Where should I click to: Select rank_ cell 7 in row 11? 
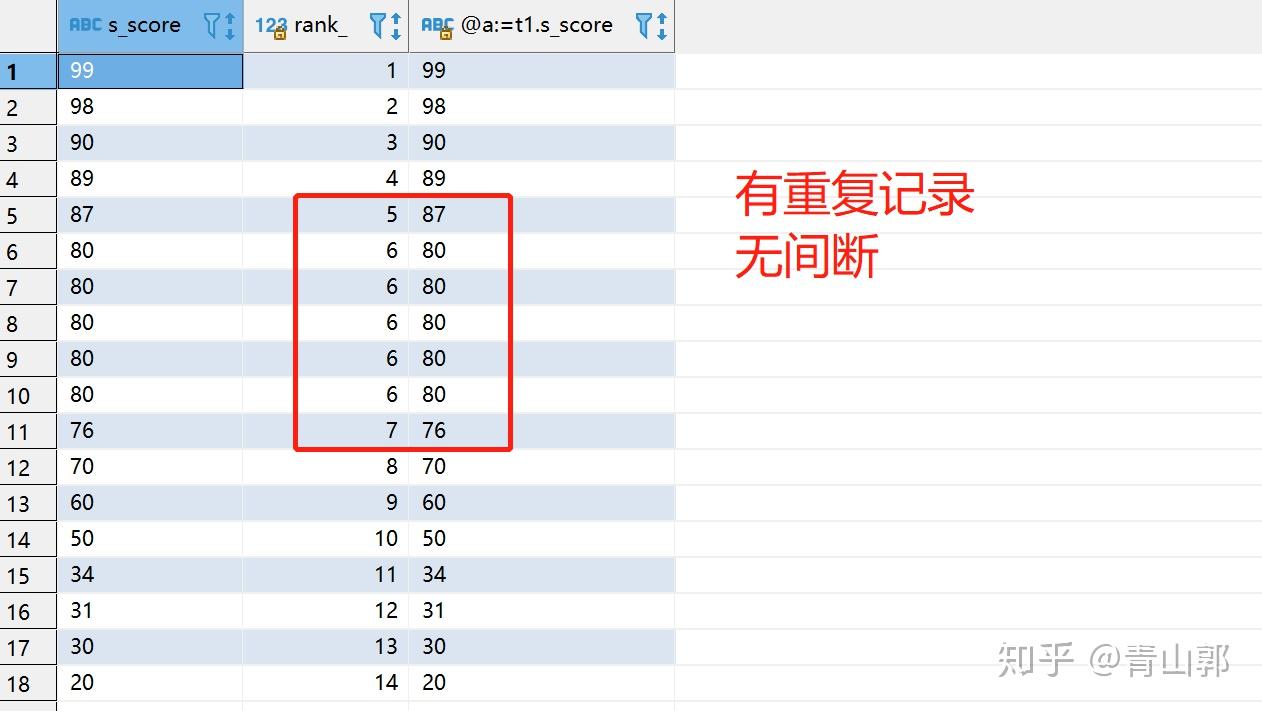326,431
